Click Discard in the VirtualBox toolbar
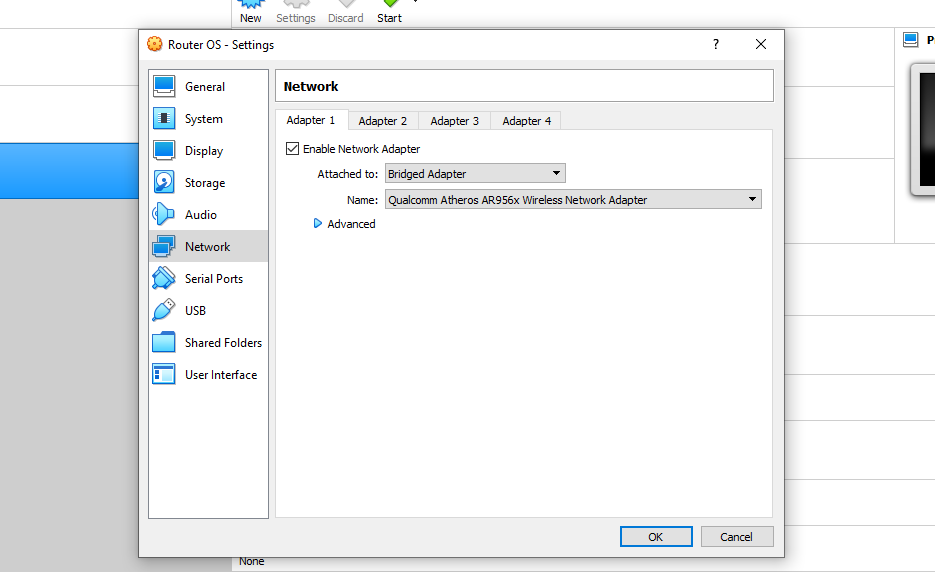Viewport: 935px width, 572px height. pos(346,13)
